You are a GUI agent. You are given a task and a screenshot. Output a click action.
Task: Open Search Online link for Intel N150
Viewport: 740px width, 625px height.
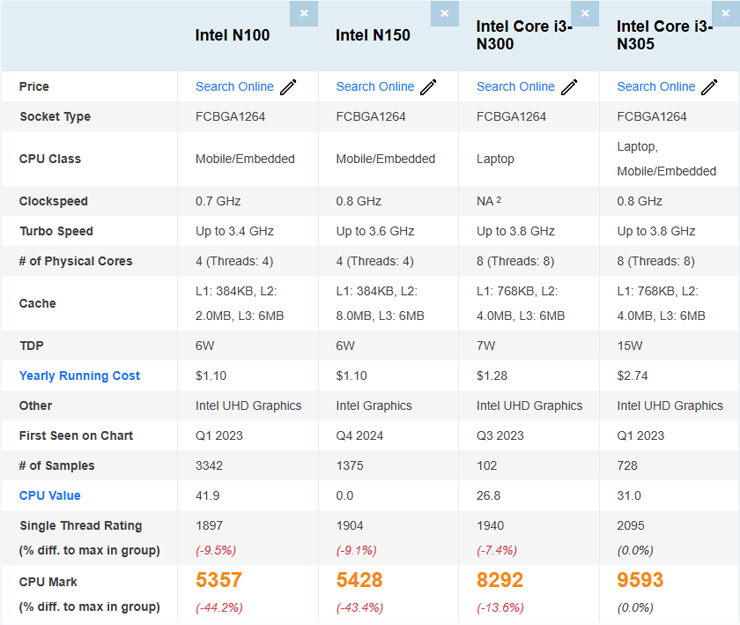click(x=375, y=87)
